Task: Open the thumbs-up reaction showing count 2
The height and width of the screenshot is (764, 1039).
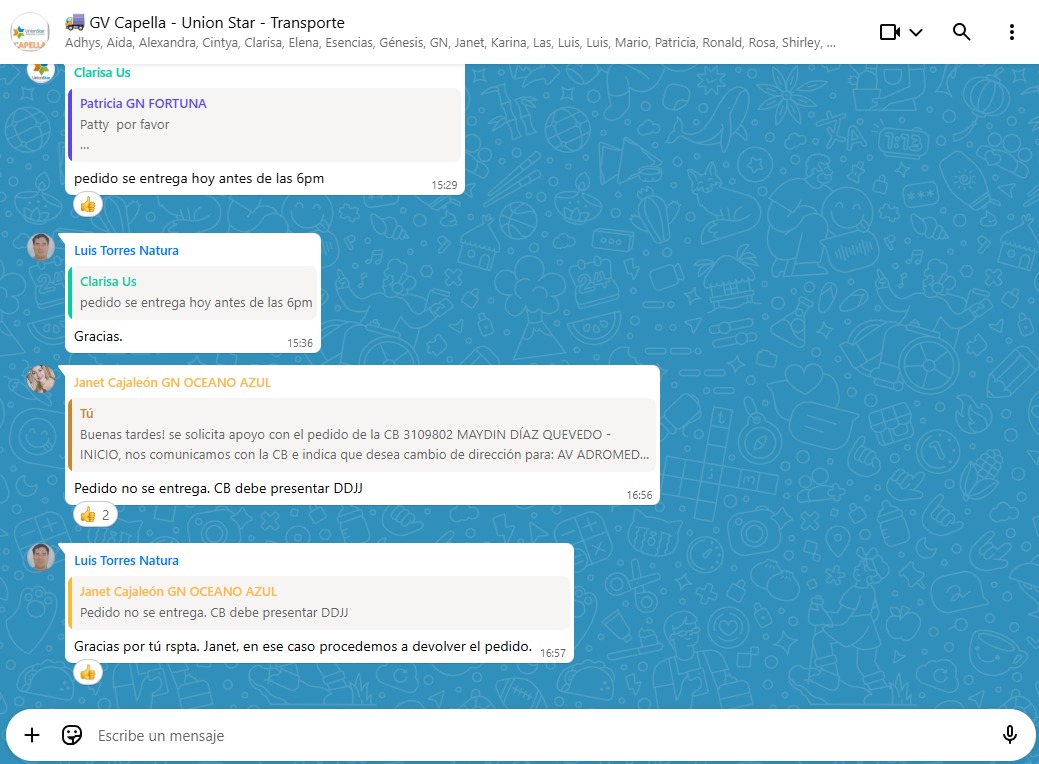Action: point(95,515)
